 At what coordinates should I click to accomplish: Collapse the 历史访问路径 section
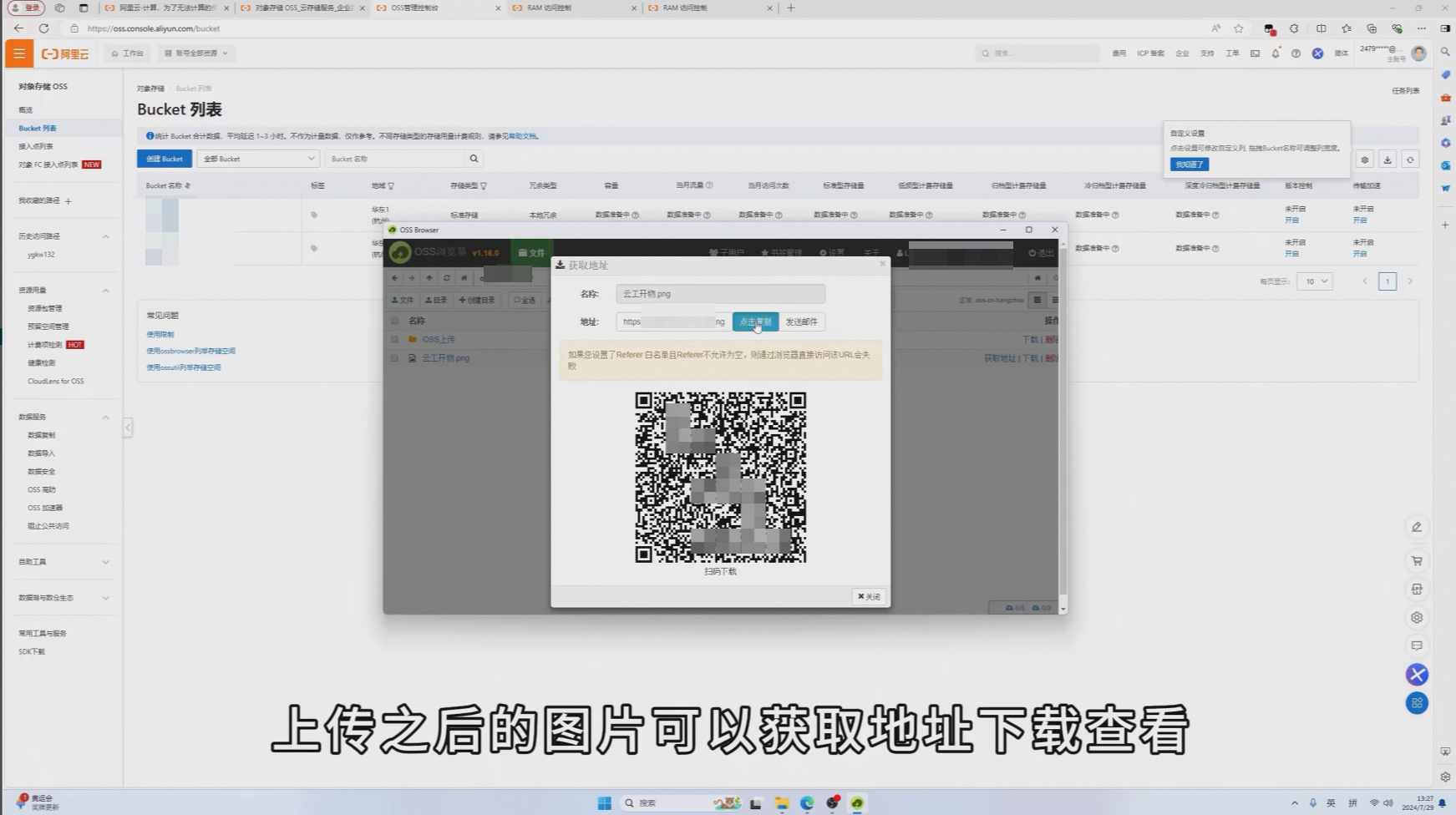tap(106, 237)
